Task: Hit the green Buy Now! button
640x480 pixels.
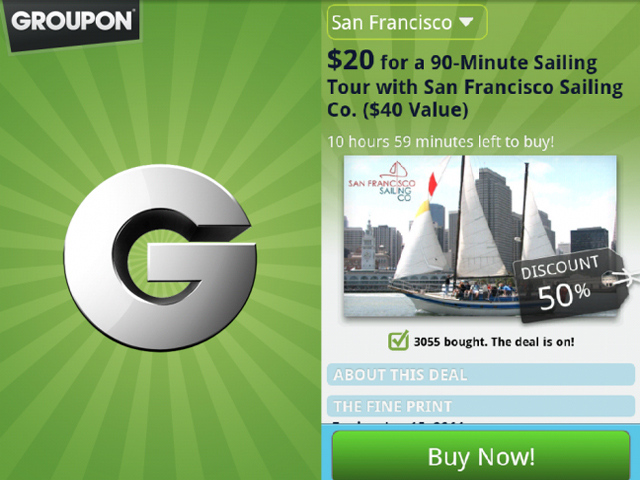Action: (481, 456)
